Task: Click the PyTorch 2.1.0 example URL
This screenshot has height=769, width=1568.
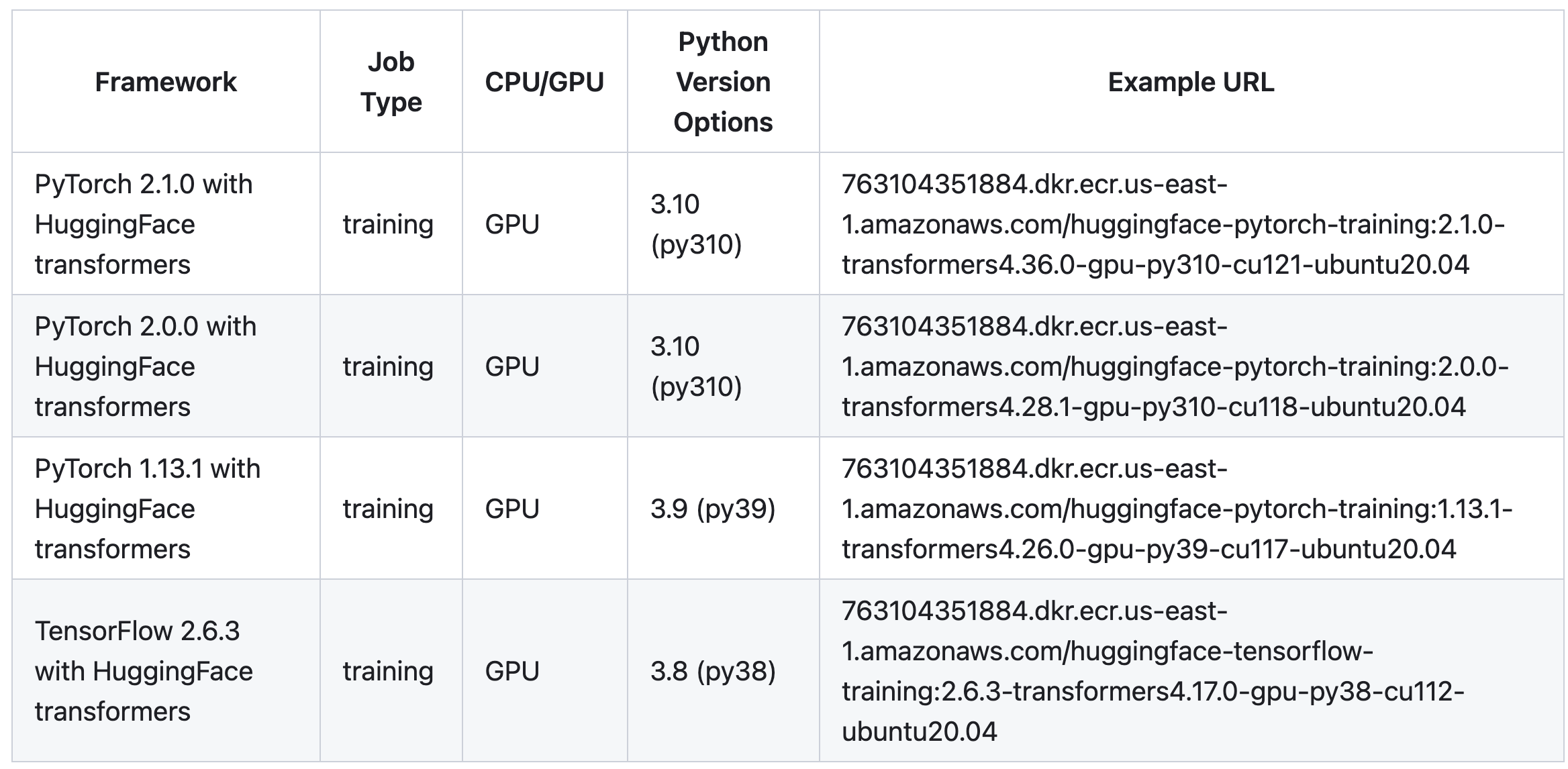Action: [x=1173, y=224]
